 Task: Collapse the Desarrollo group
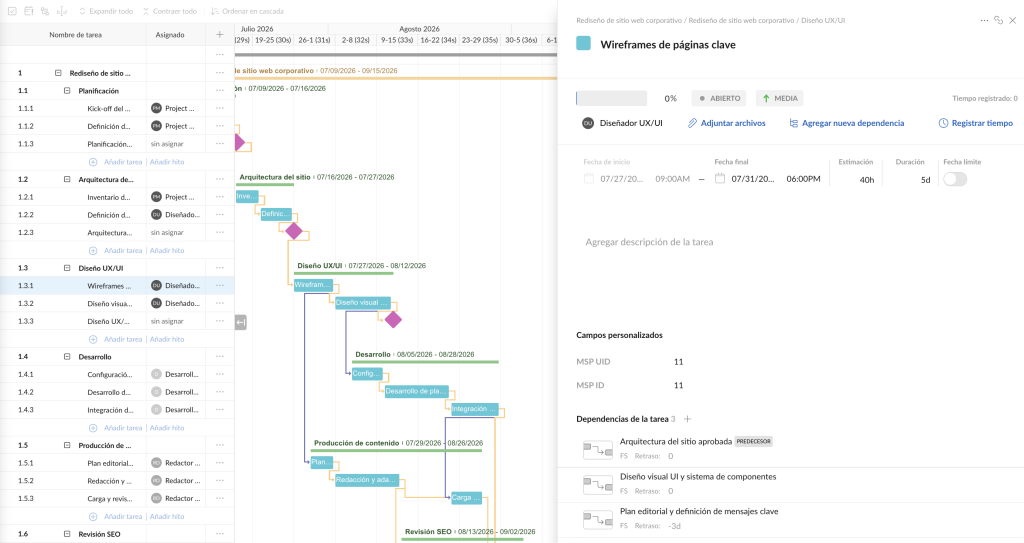click(67, 357)
